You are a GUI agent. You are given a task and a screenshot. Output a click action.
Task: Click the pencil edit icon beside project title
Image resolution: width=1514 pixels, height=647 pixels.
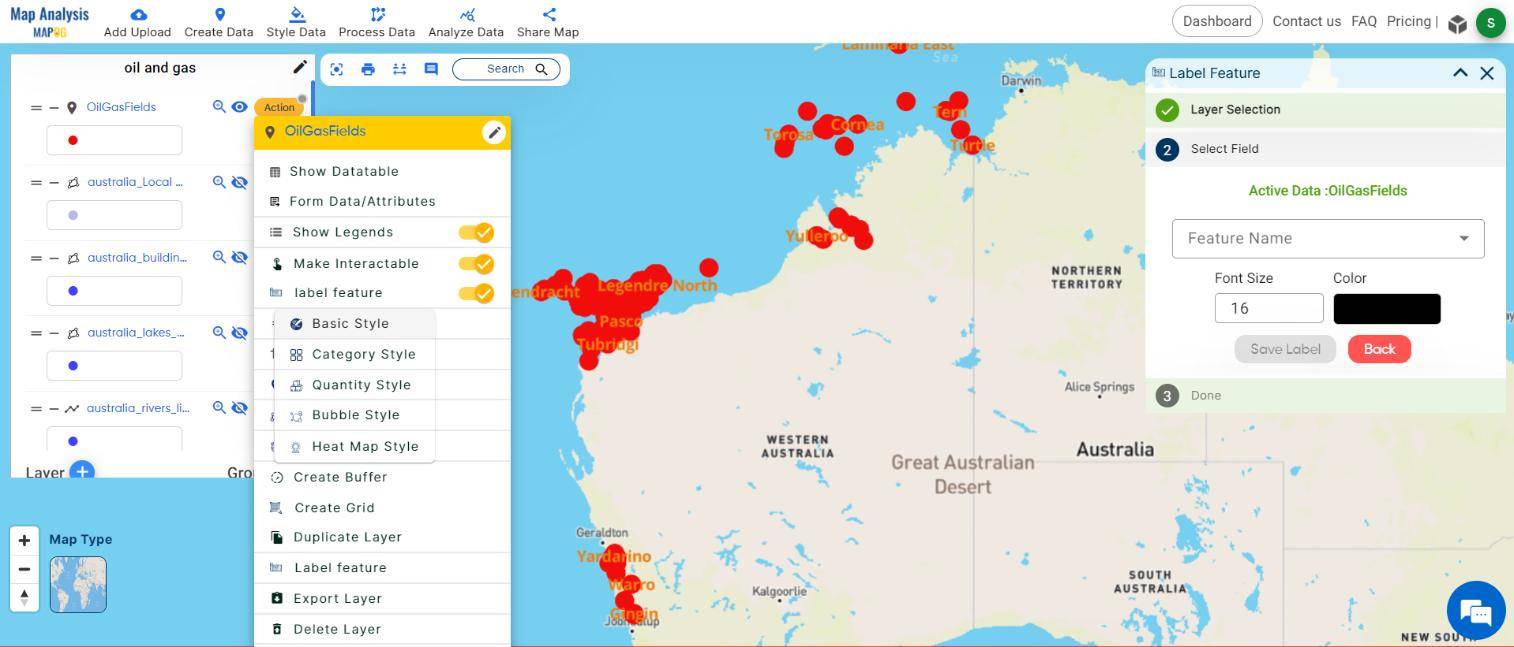300,67
